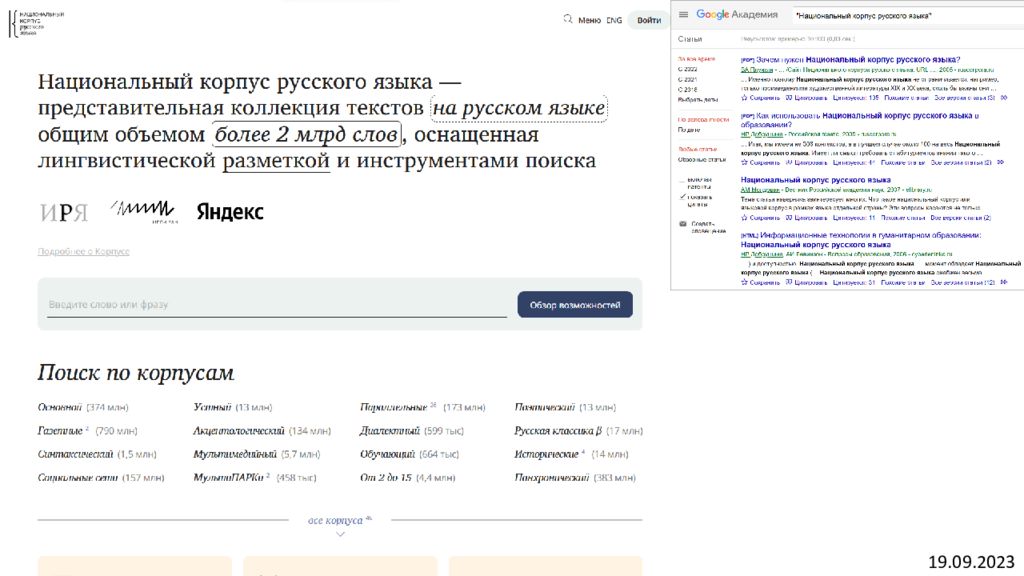Open the 'От 2 до 15' corpus
Viewport: 1024px width, 576px height.
pyautogui.click(x=408, y=477)
